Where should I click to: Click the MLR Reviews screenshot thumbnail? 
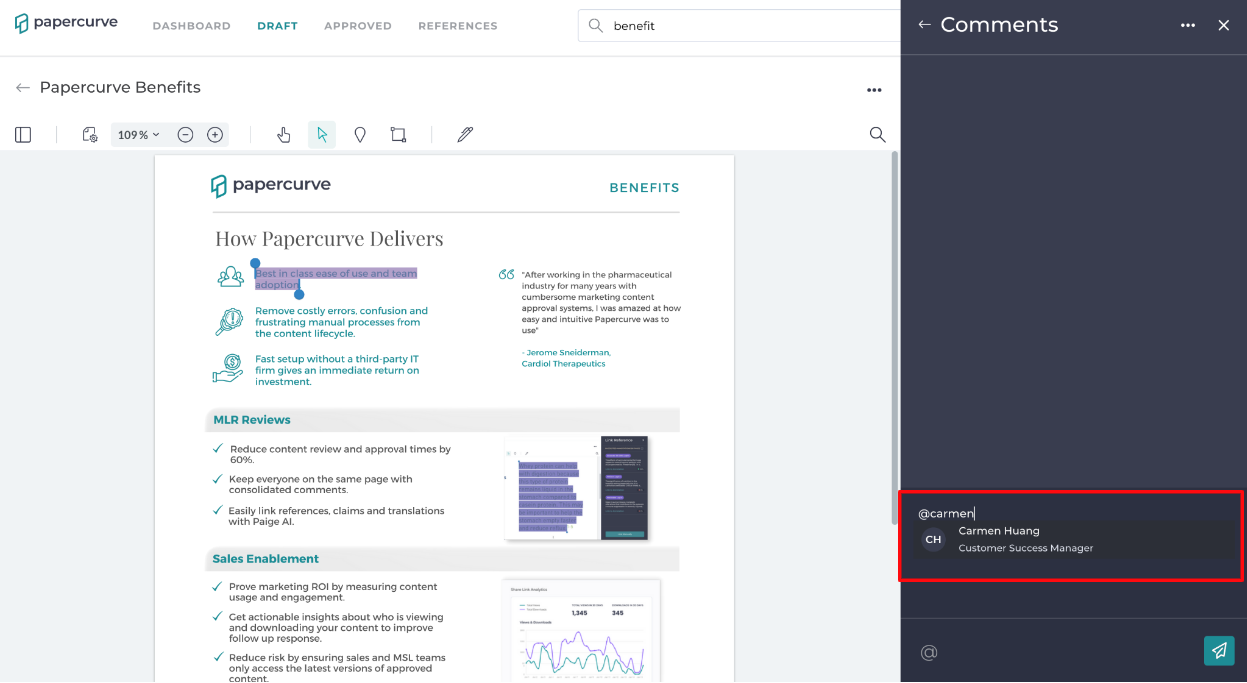point(576,488)
